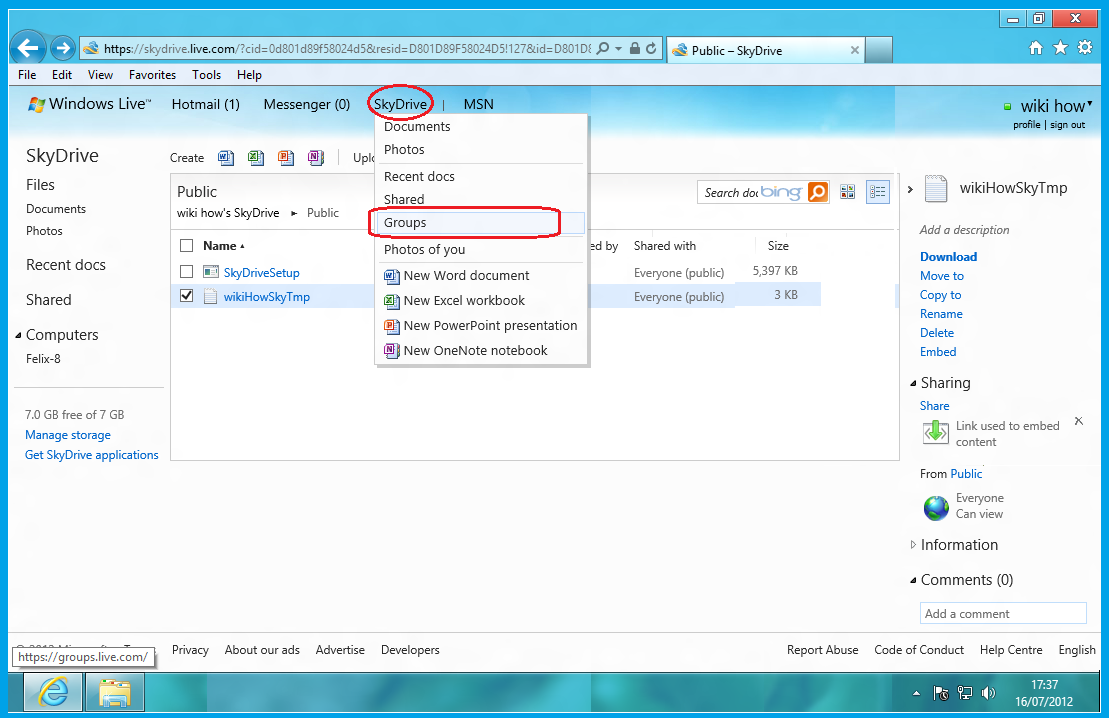
Task: Create a OneNote notebook from the toolbar icon
Action: pos(315,157)
